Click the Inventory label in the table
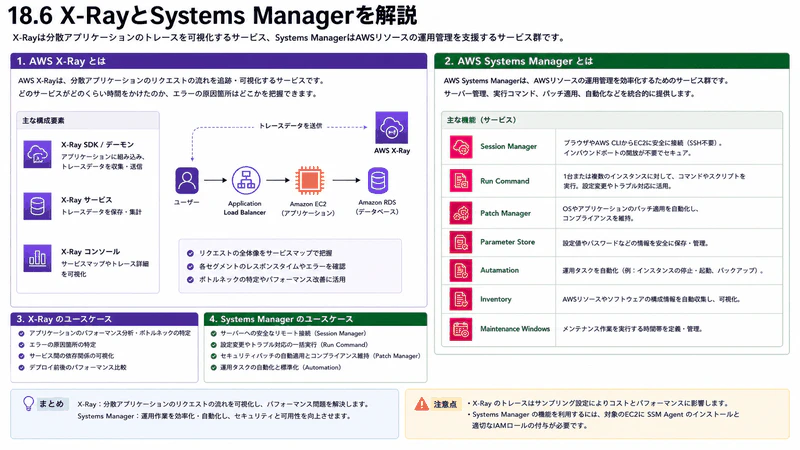800x450 pixels. point(495,299)
